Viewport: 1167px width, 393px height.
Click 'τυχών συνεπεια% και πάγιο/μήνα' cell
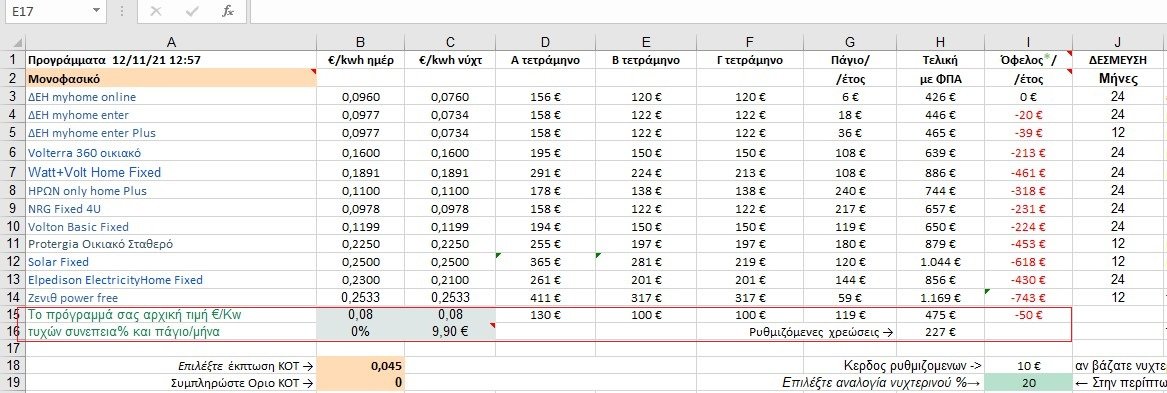click(x=171, y=332)
